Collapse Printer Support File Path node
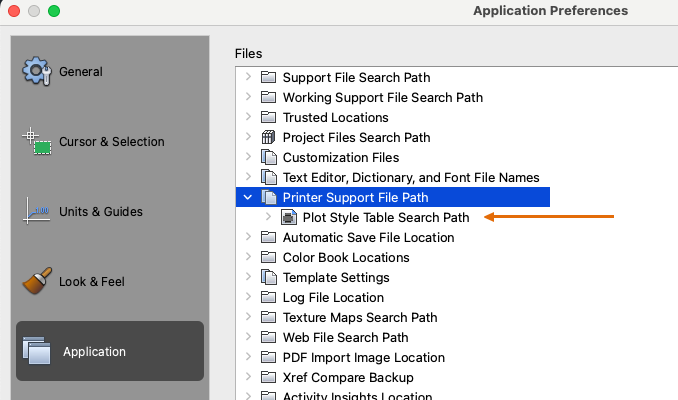 click(x=248, y=197)
